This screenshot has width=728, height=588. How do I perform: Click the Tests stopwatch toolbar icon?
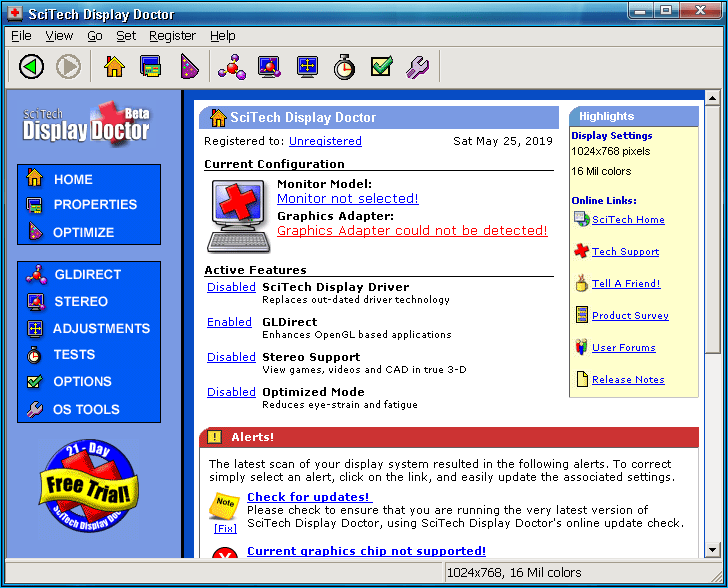[344, 67]
